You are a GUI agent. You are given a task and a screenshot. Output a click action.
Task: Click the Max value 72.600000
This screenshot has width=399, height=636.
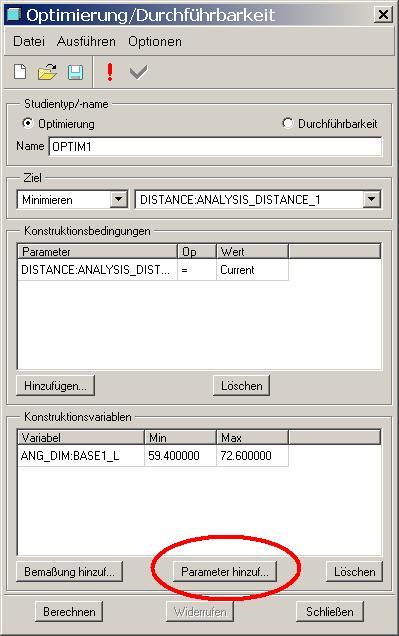pyautogui.click(x=252, y=456)
